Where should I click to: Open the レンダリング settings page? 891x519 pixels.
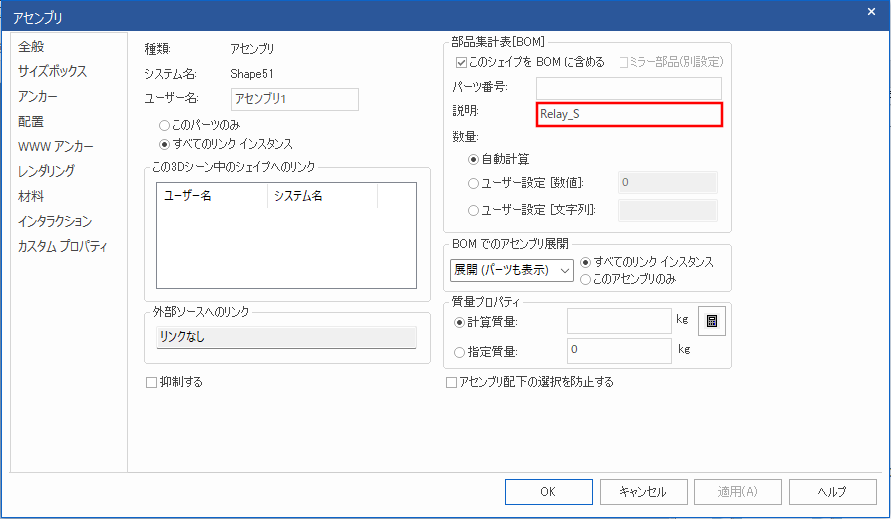click(46, 172)
